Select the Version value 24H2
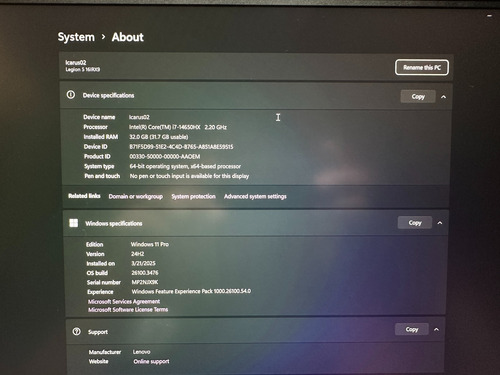Screen dimensions: 500x375 [x=138, y=254]
